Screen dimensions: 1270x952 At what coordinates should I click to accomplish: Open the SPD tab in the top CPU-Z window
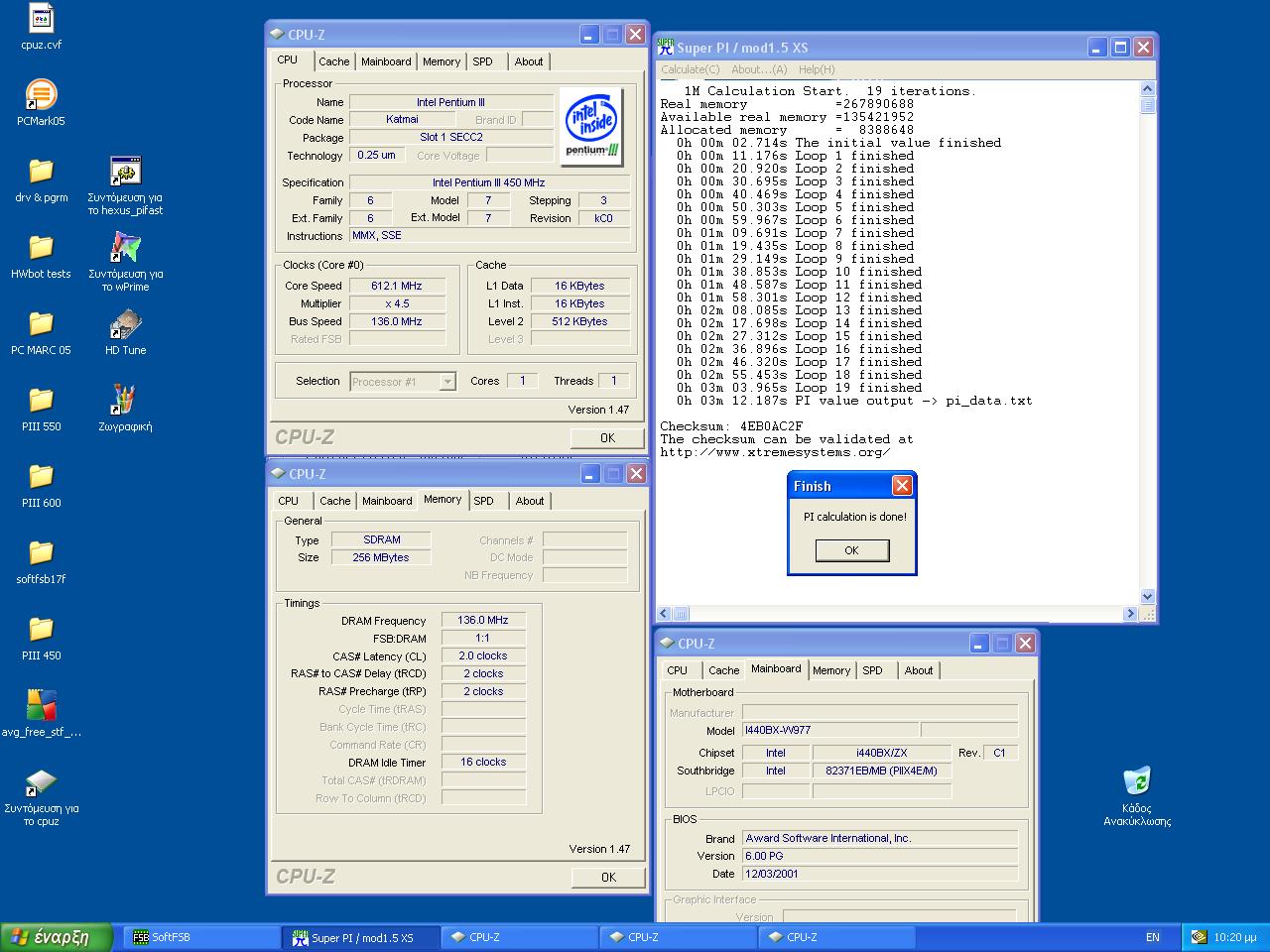[x=483, y=61]
